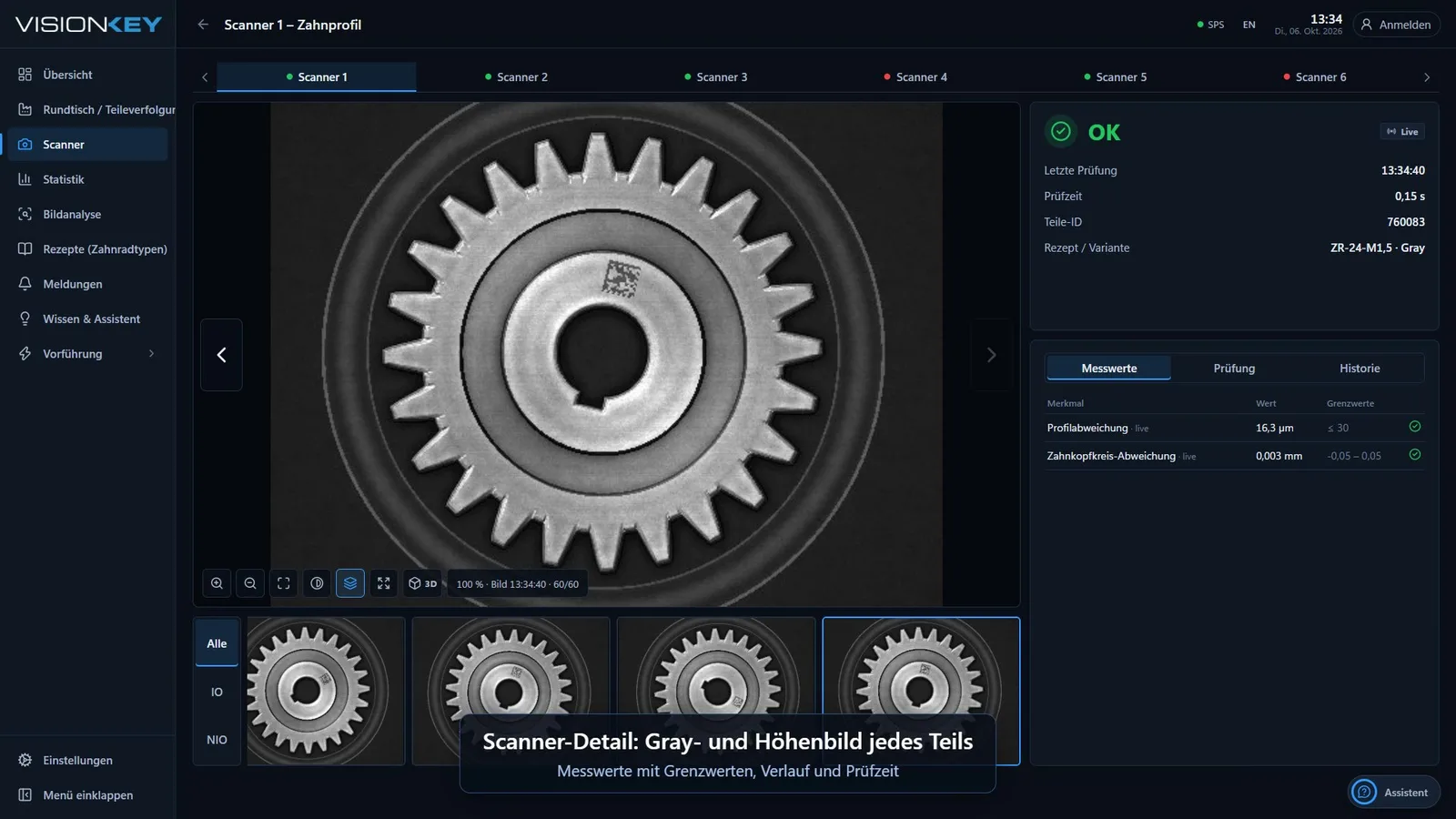Open the 3D view
The width and height of the screenshot is (1456, 819).
click(422, 583)
